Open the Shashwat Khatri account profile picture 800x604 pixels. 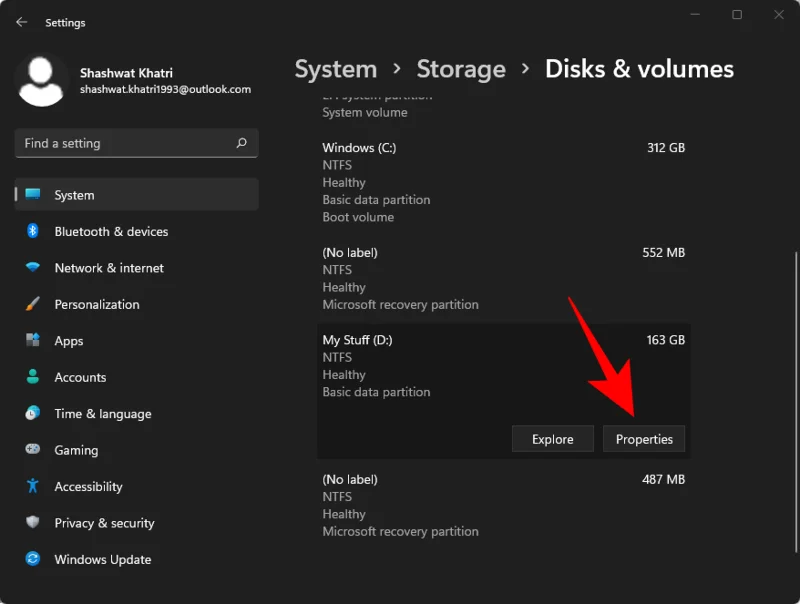(41, 79)
